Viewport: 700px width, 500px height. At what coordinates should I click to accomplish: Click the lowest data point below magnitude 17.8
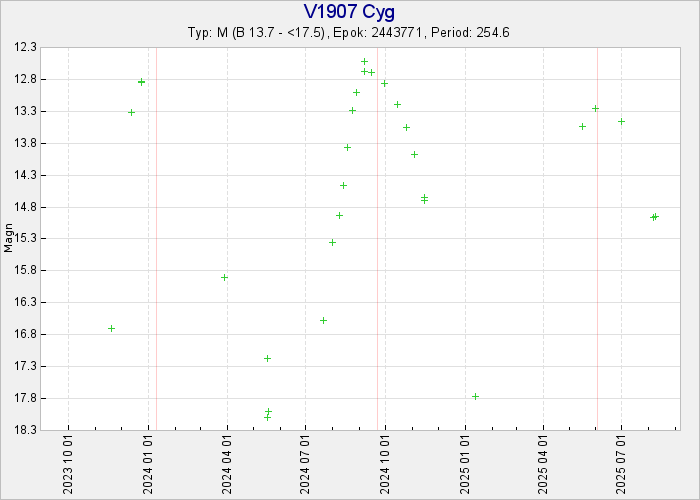pos(267,416)
